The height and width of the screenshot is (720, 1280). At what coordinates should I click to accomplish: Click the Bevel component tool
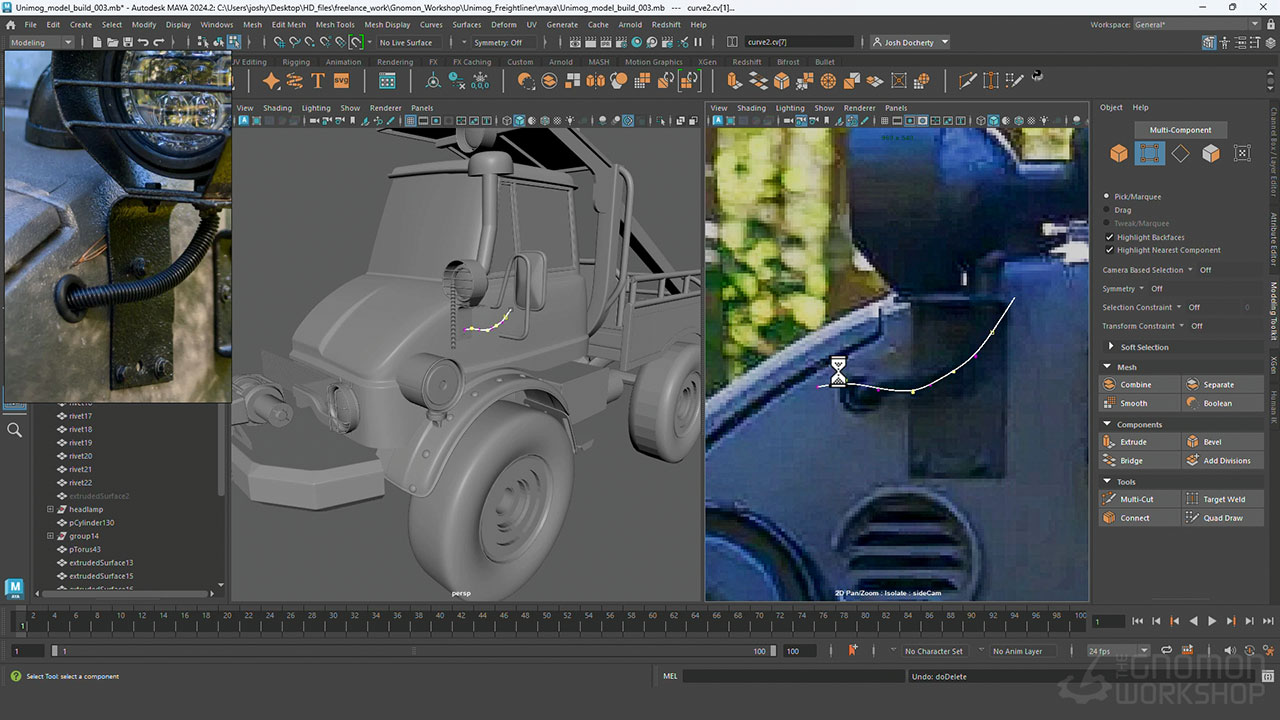1211,442
